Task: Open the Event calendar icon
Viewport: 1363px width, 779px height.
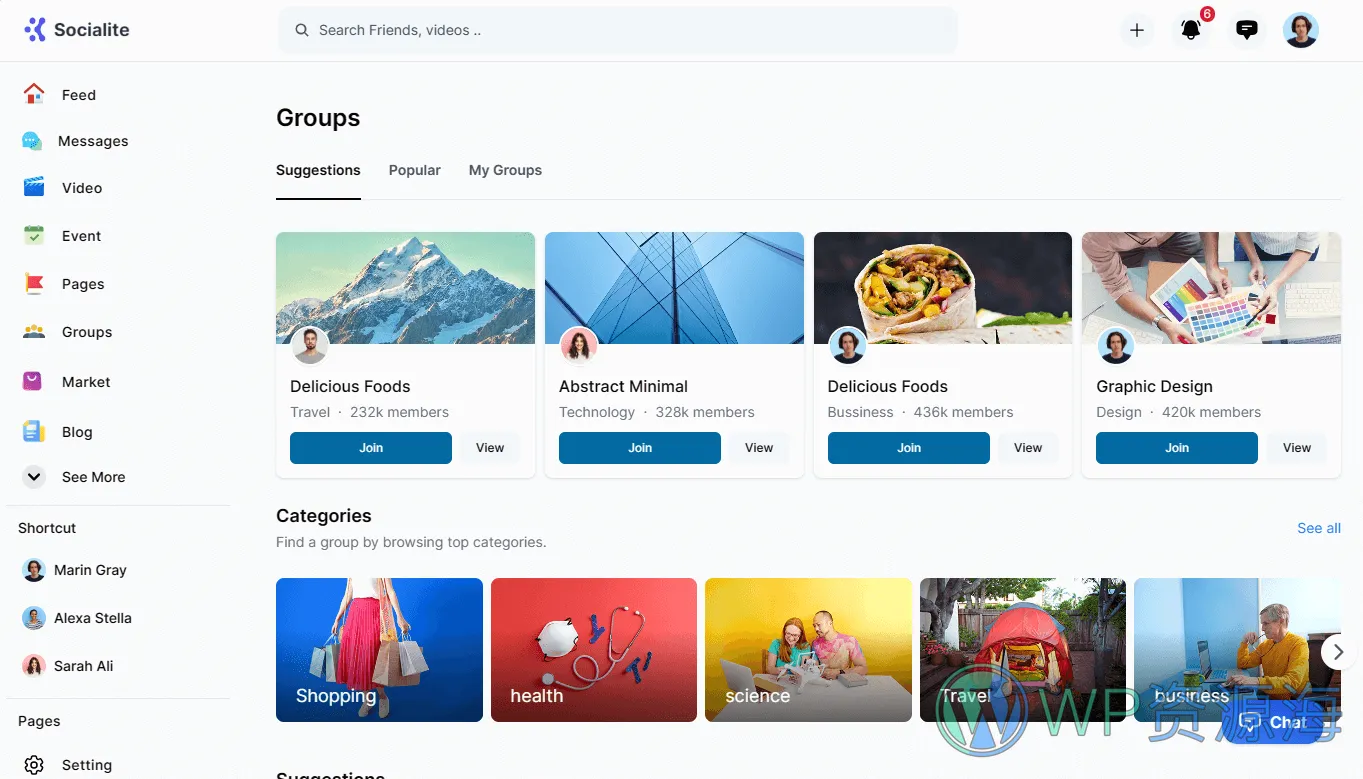Action: (34, 236)
